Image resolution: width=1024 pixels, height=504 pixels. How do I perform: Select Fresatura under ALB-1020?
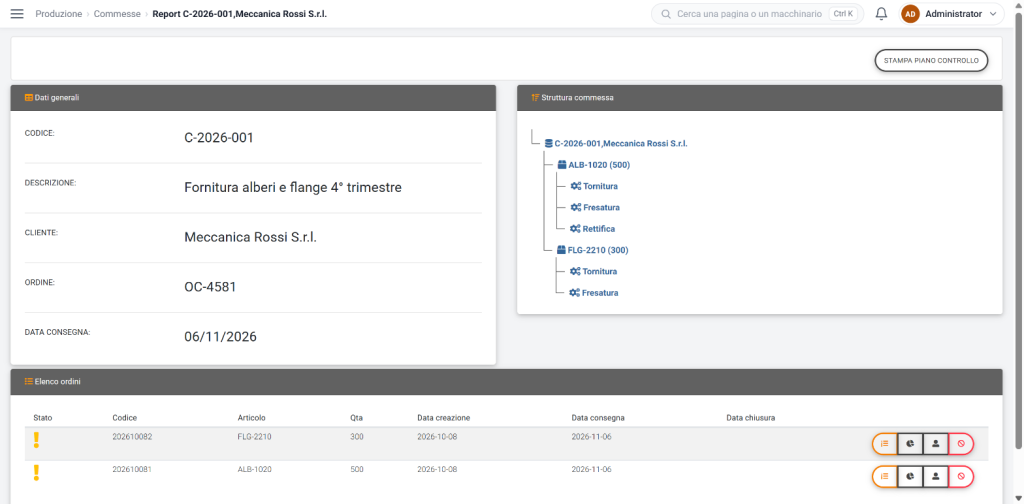(x=595, y=207)
